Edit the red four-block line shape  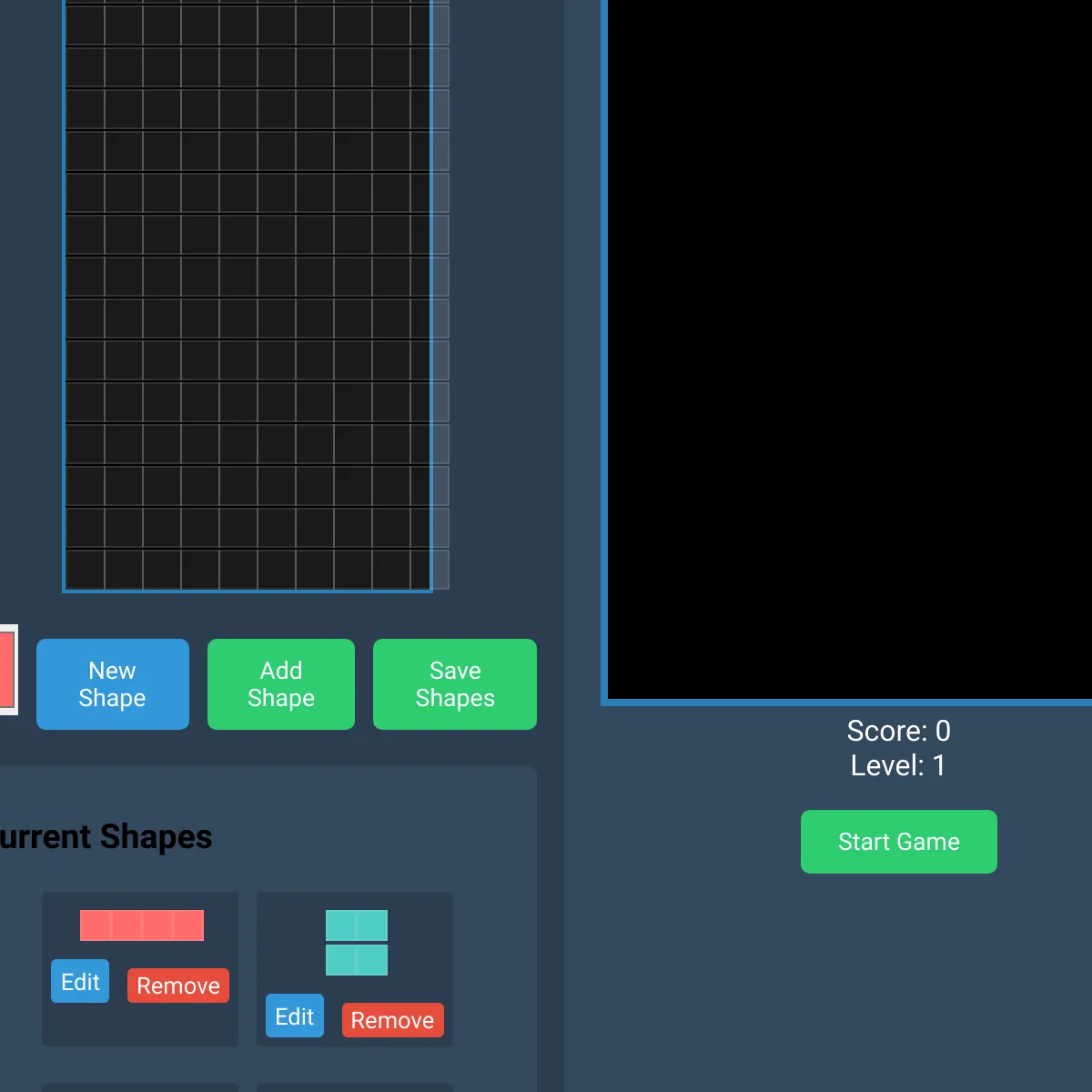tap(80, 981)
